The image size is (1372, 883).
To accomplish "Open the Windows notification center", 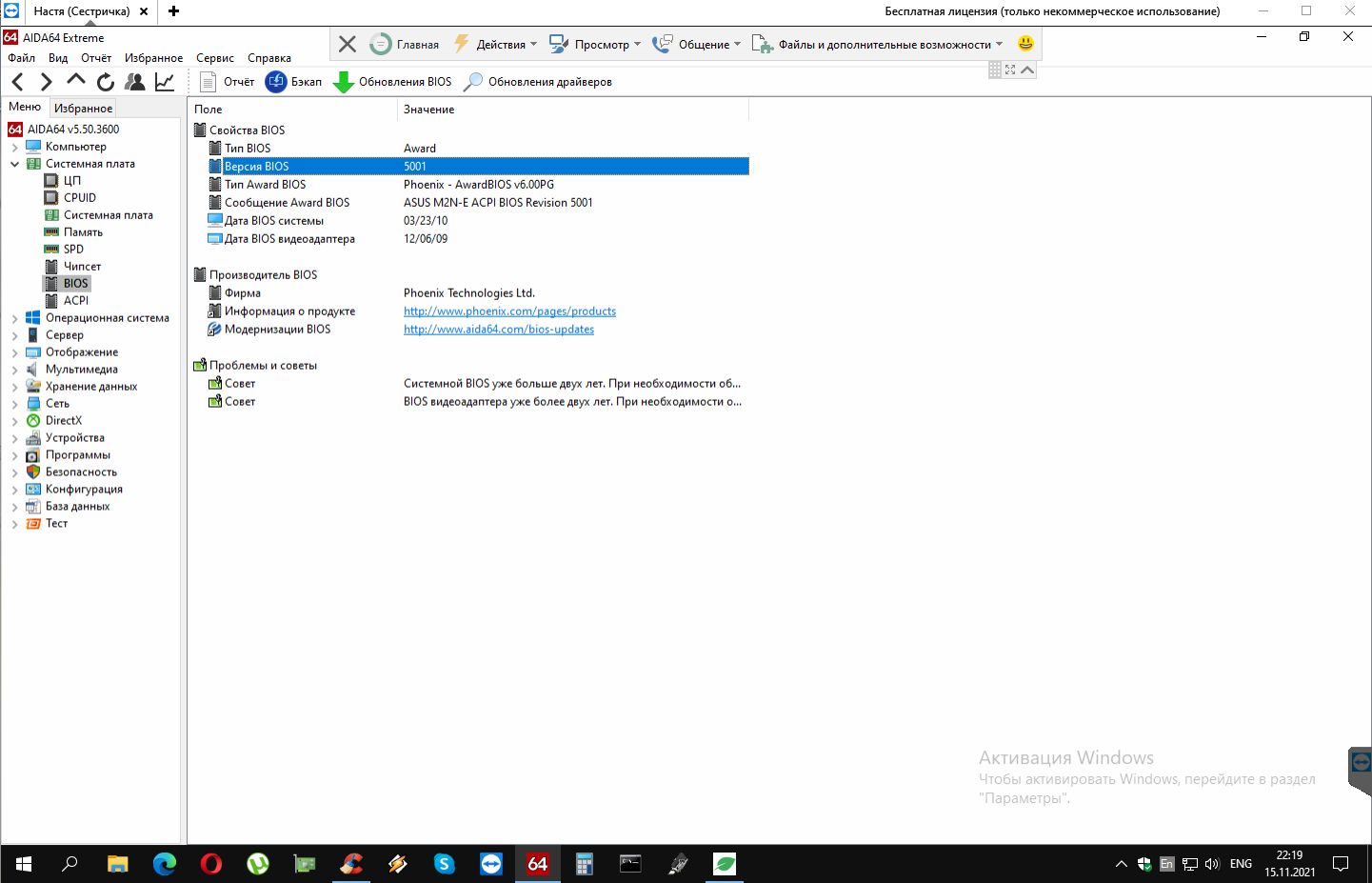I will [1341, 864].
